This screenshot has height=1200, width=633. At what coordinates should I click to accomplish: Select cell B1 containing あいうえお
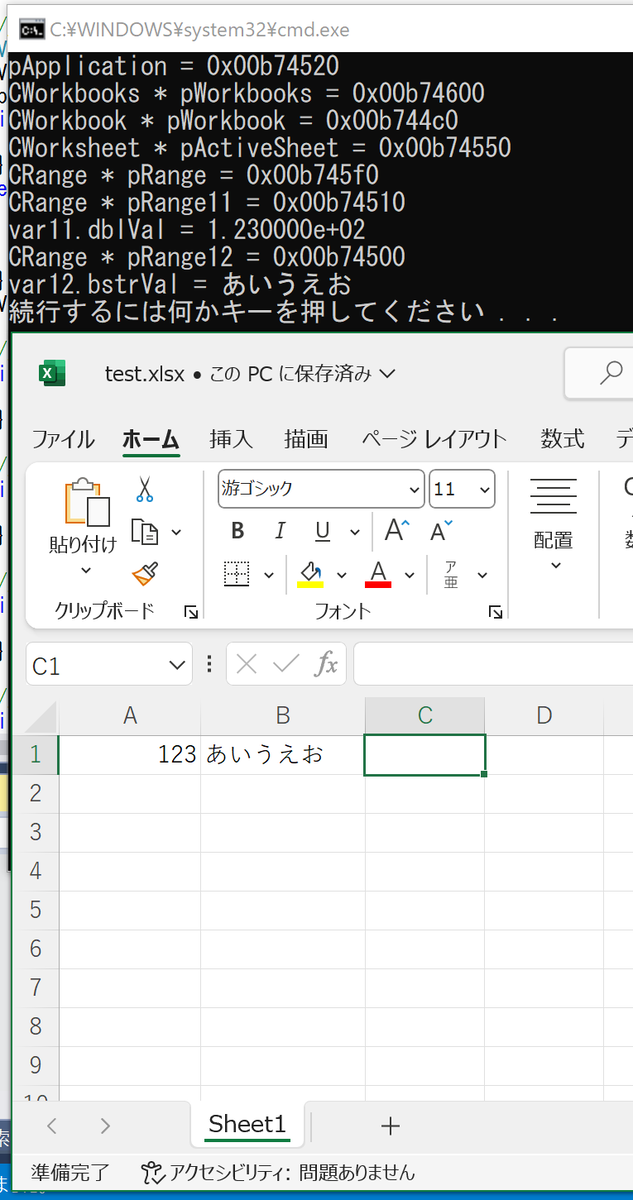coord(283,754)
